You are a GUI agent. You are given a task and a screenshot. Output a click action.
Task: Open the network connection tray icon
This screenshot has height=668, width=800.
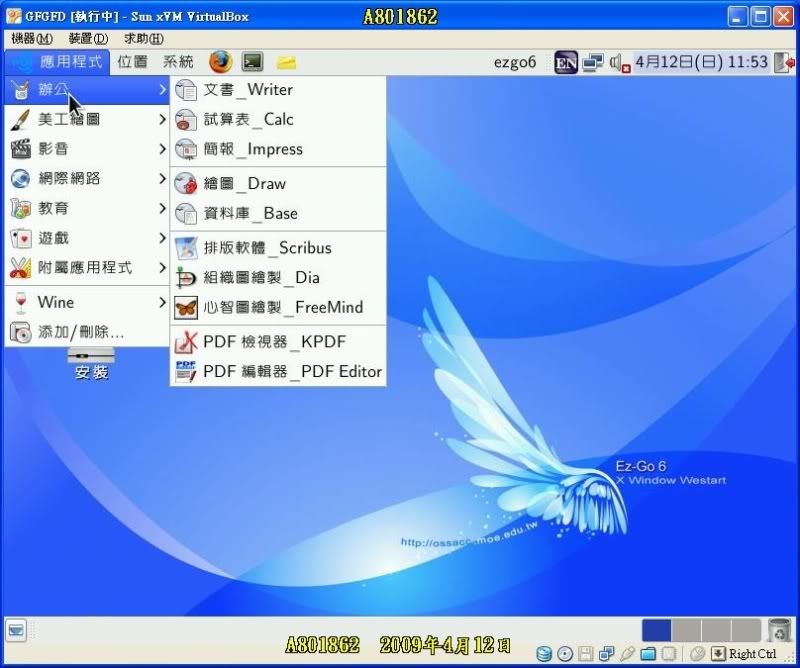[x=593, y=62]
